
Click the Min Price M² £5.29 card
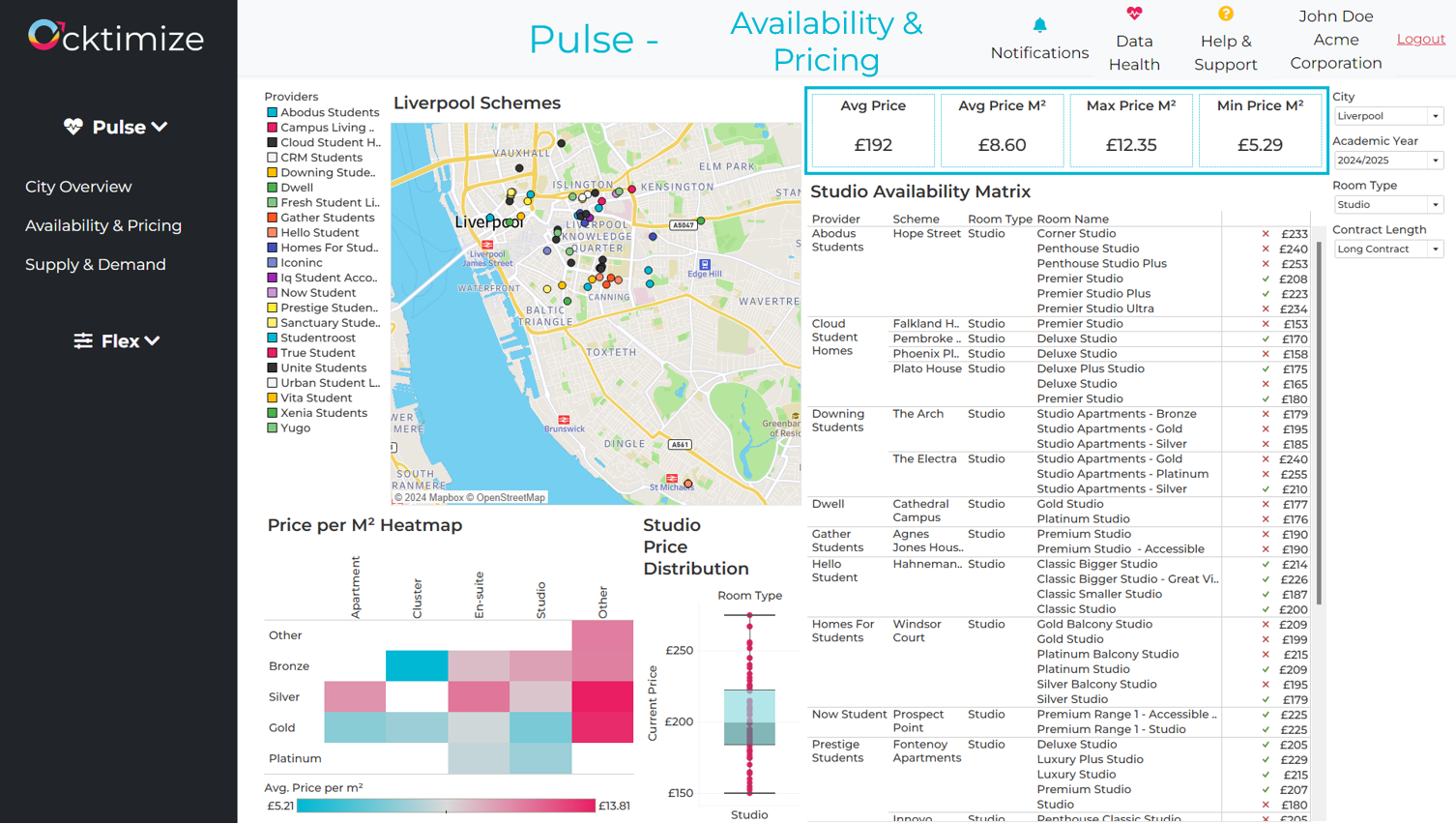pos(1260,129)
